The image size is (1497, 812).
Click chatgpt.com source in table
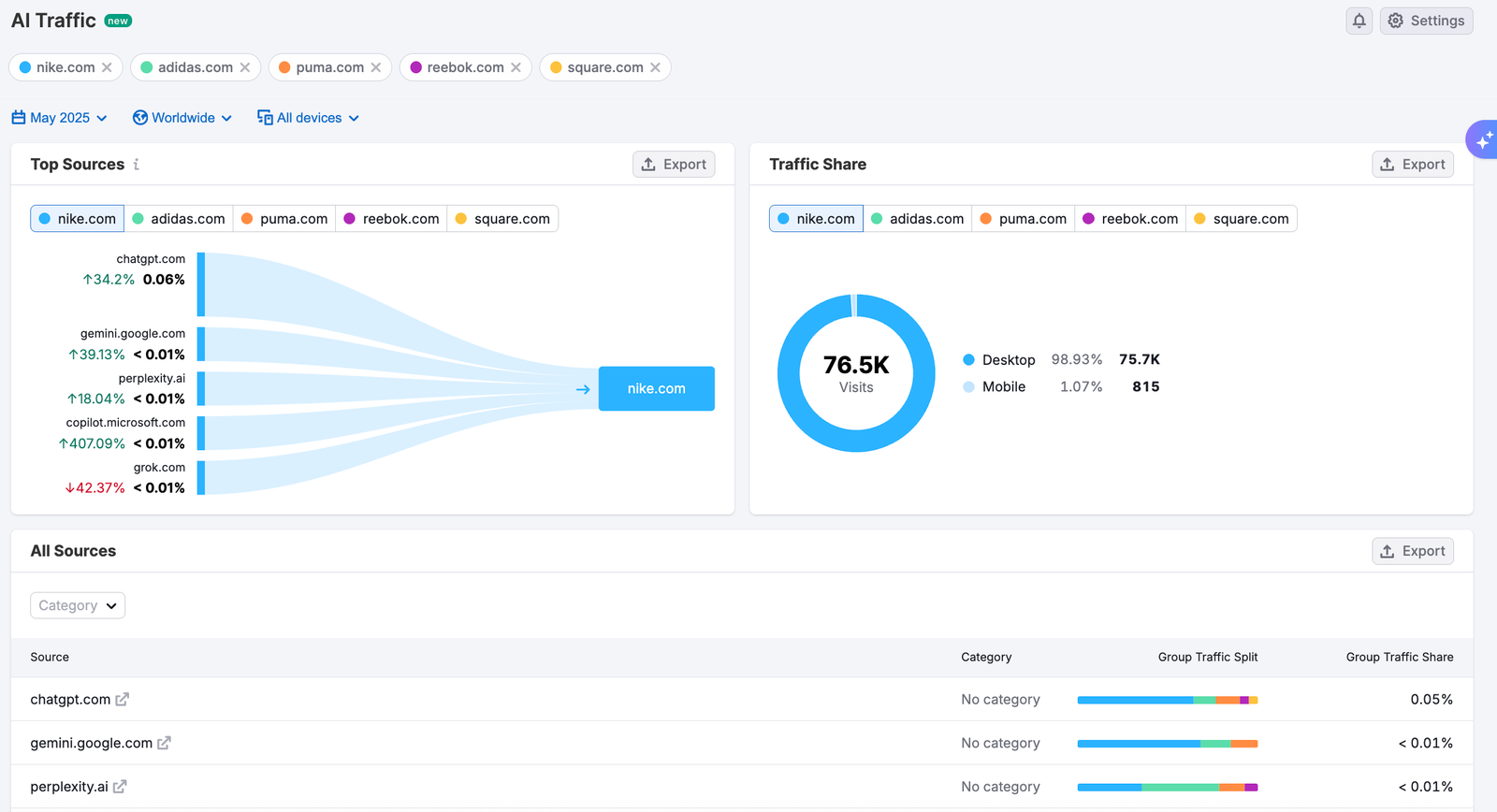point(70,700)
